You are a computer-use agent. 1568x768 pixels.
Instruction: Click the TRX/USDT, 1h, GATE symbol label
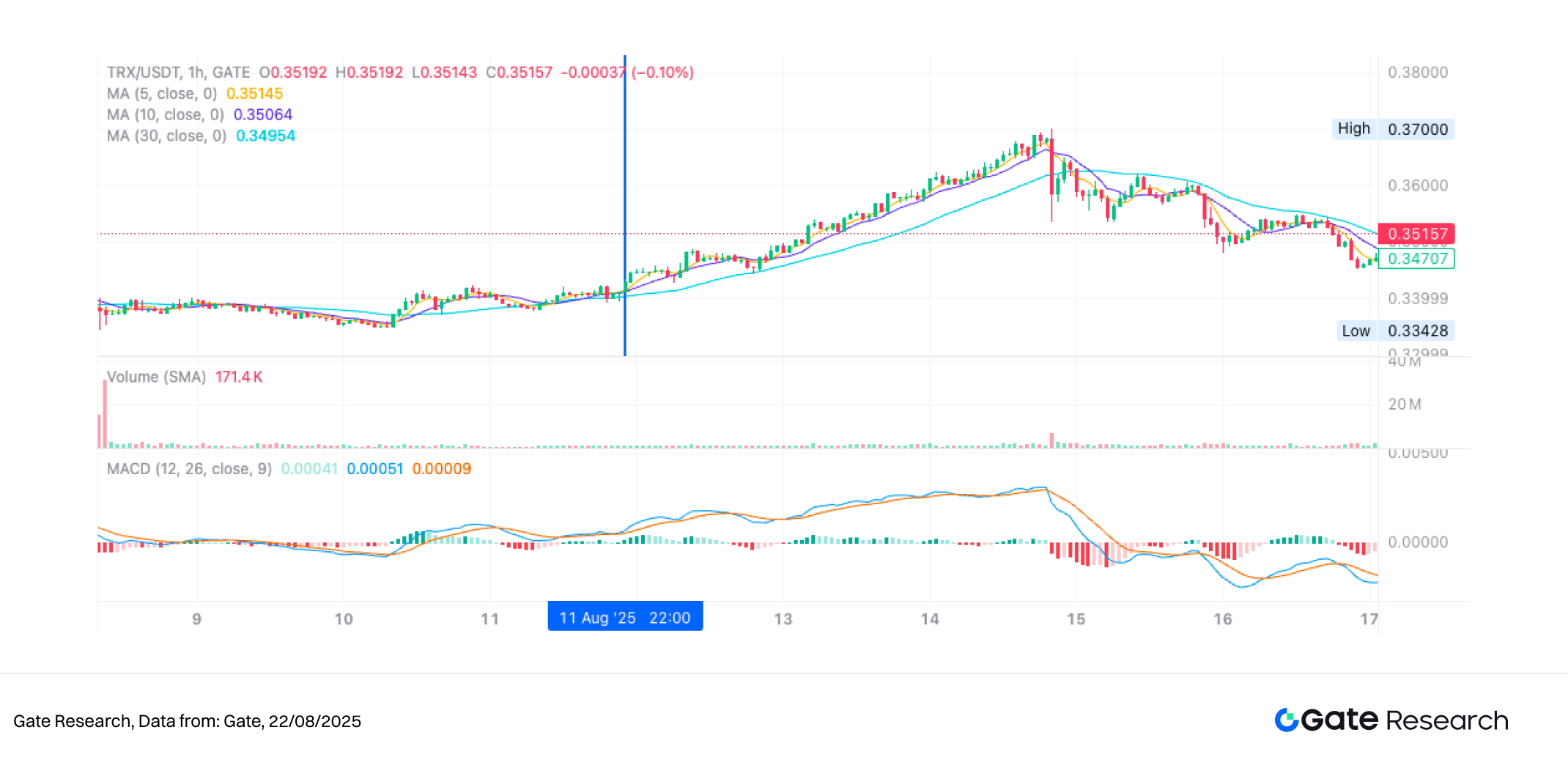pyautogui.click(x=179, y=73)
